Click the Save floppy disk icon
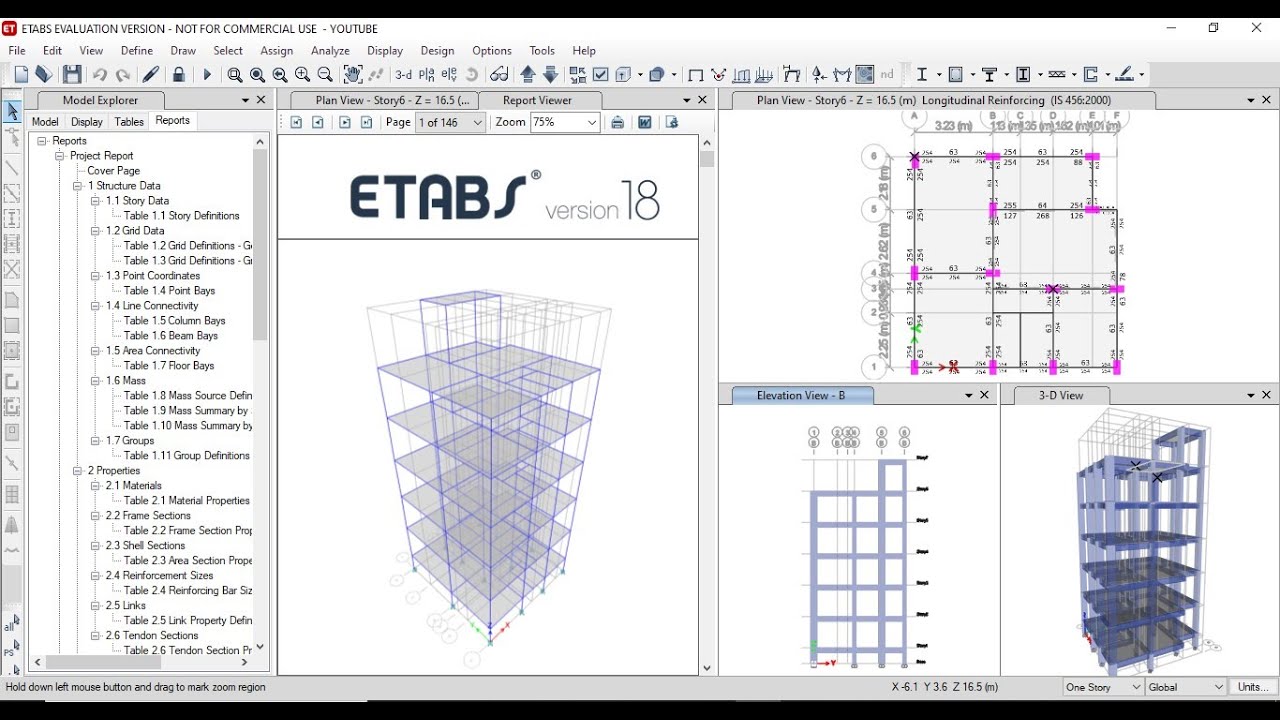Viewport: 1280px width, 720px height. tap(72, 74)
